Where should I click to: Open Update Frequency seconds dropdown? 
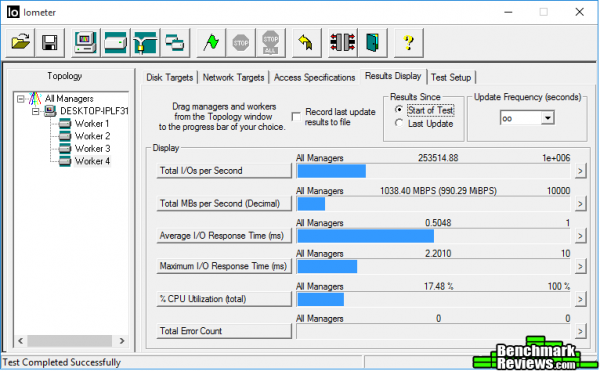click(548, 118)
